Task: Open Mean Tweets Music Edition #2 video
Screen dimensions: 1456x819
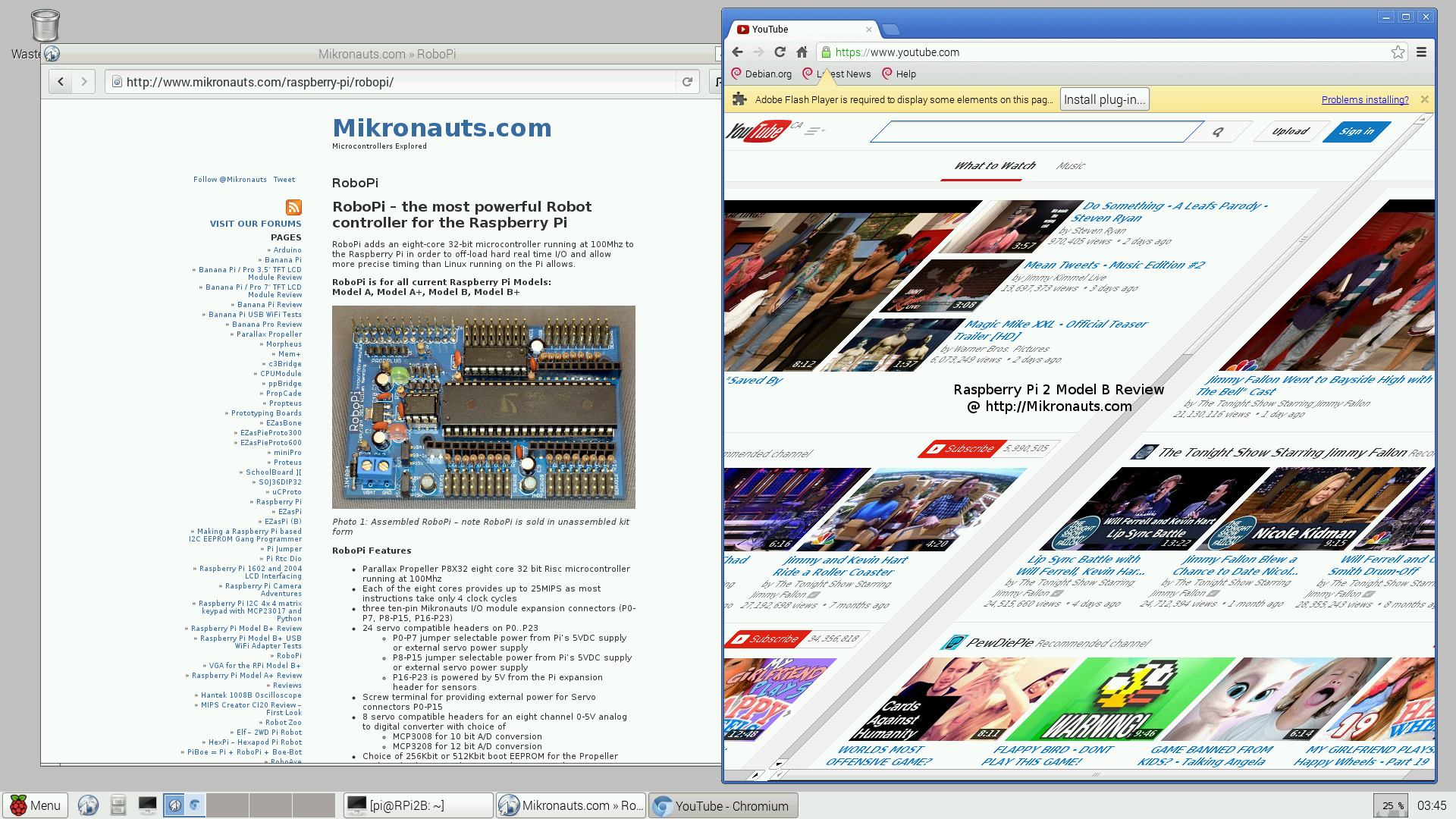Action: point(1113,265)
